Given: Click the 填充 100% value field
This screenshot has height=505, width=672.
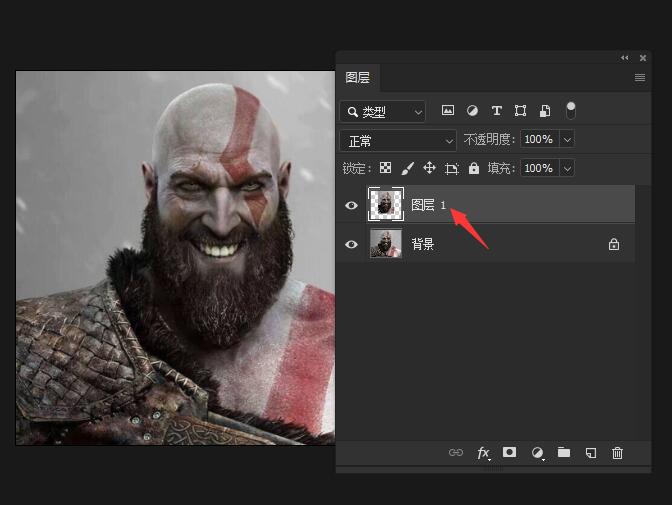Looking at the screenshot, I should (540, 168).
